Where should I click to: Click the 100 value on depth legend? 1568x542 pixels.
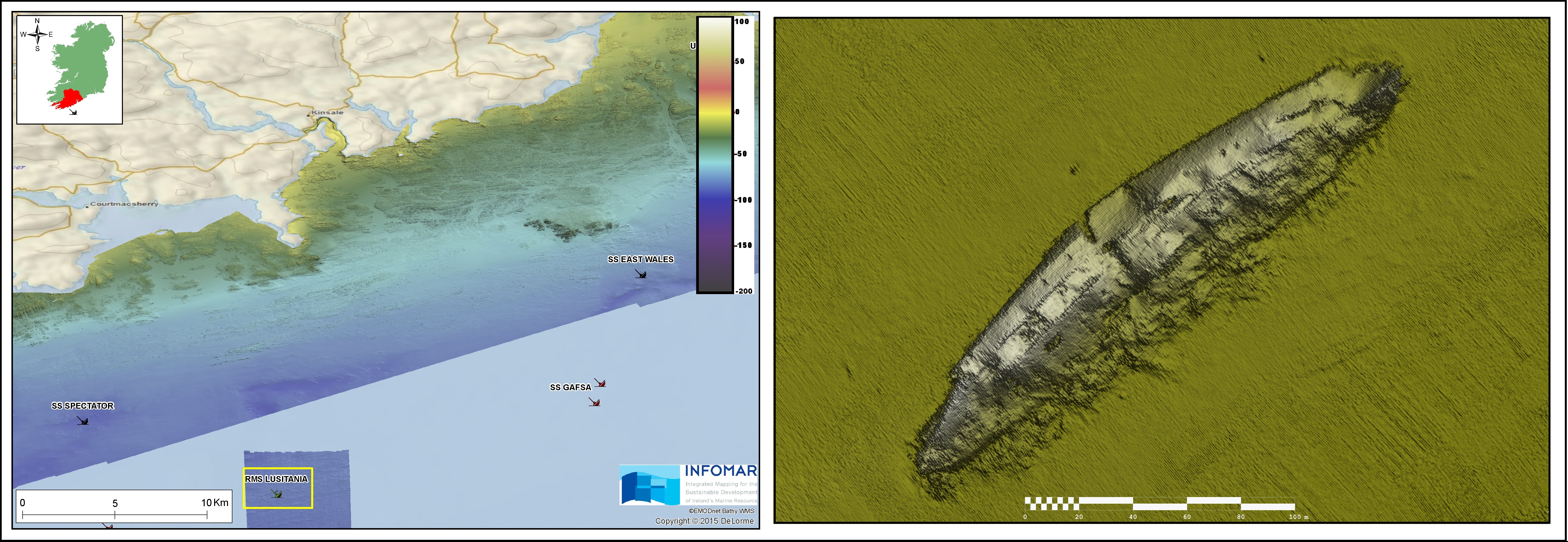(741, 22)
